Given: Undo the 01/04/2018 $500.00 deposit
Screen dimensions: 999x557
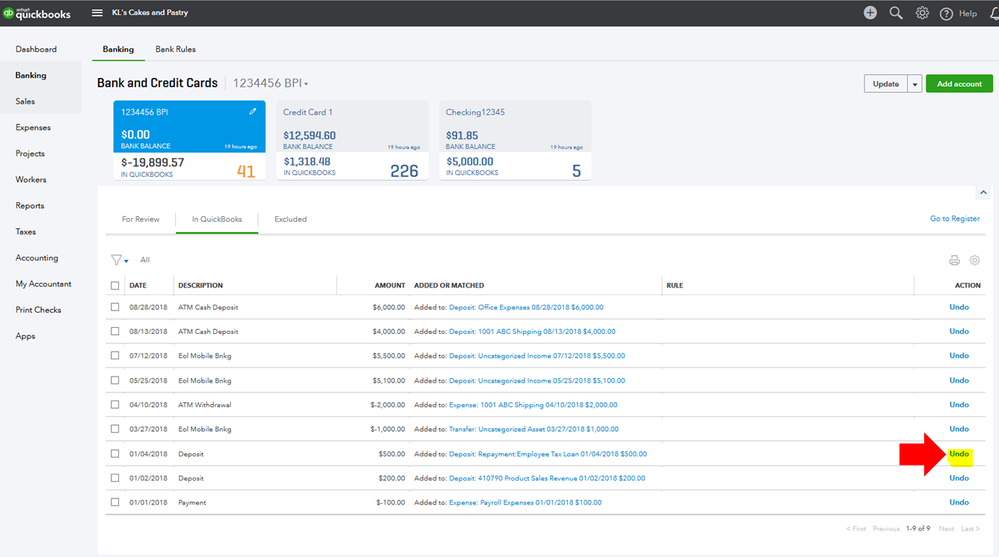Looking at the screenshot, I should [x=958, y=454].
